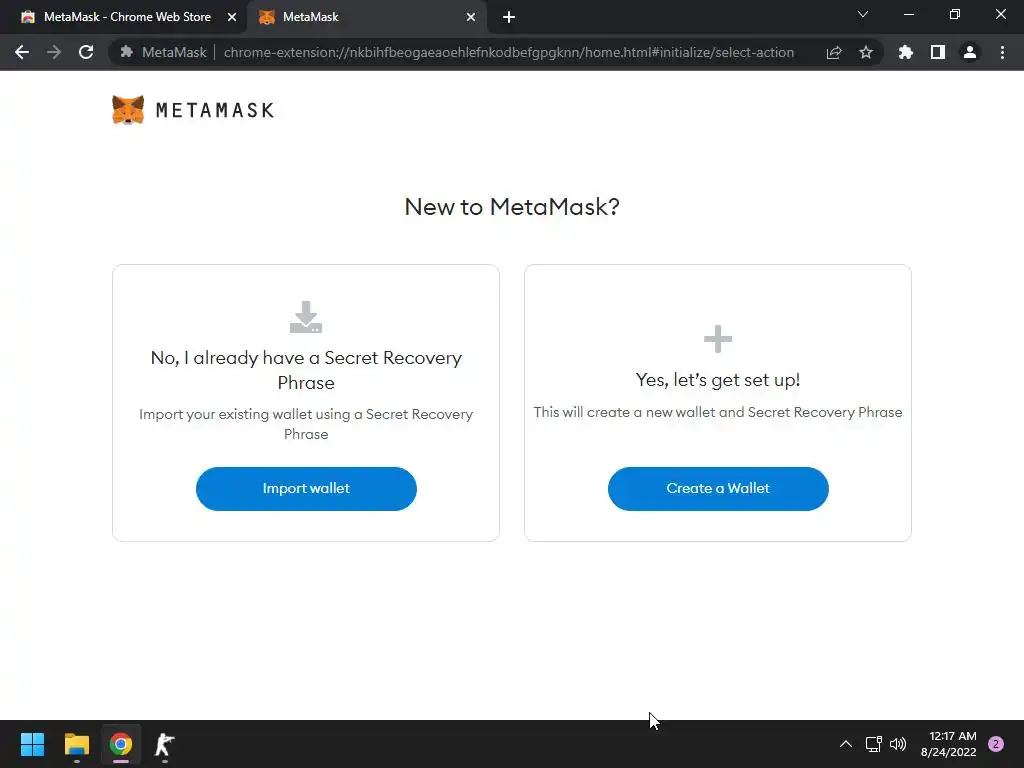This screenshot has width=1024, height=768.
Task: Click 'Import your existing wallet' description
Action: click(306, 424)
